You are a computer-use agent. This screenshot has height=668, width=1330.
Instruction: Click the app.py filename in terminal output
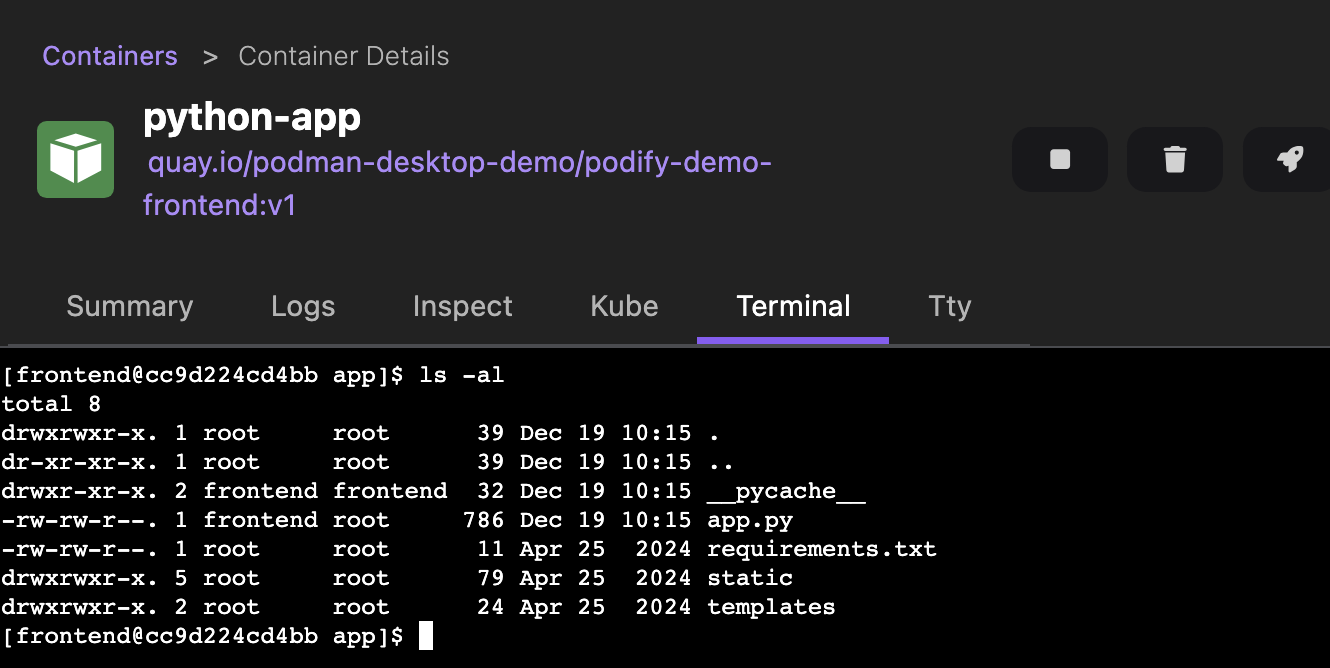[x=750, y=519]
